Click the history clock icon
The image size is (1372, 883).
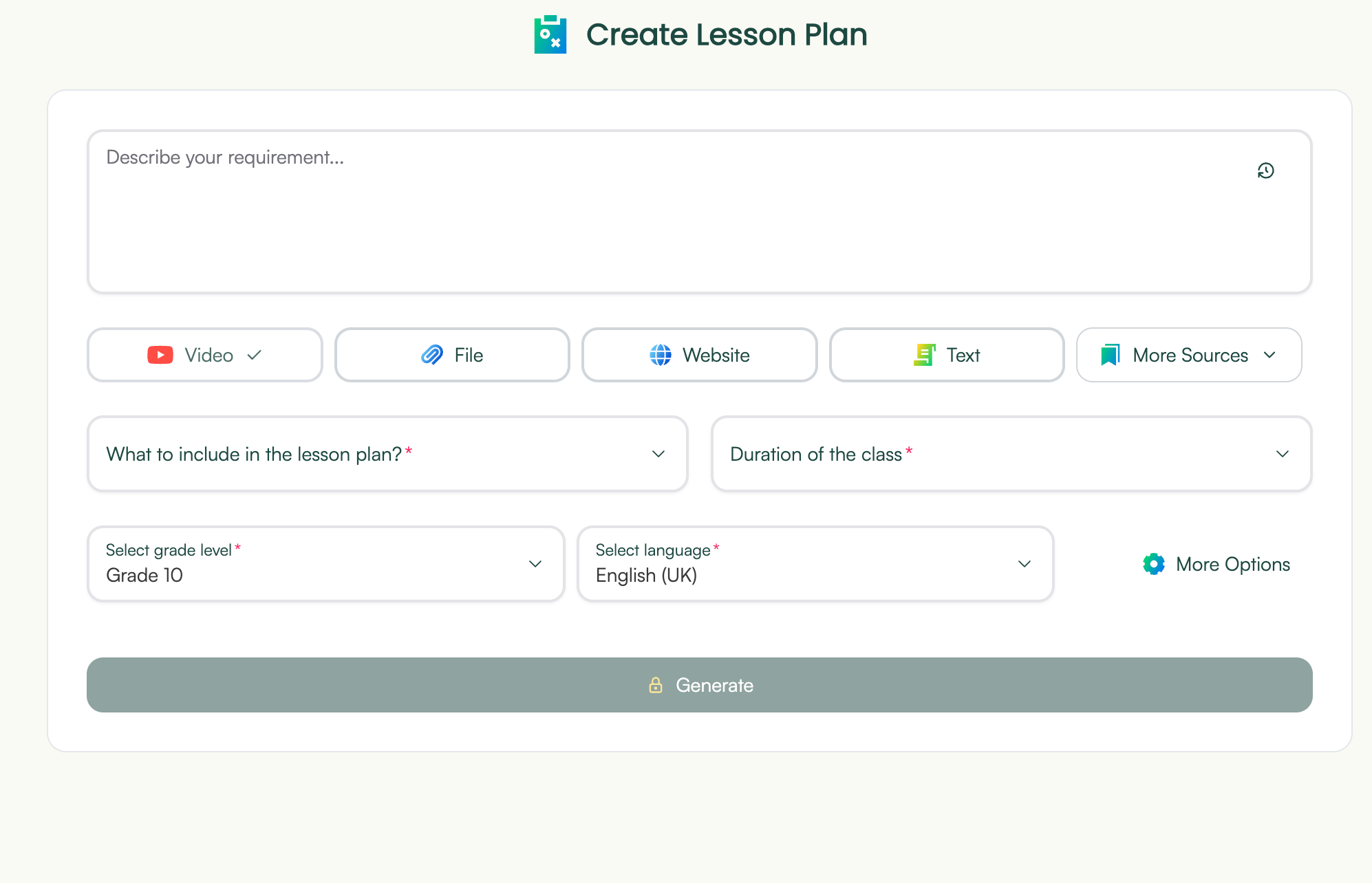pos(1265,171)
